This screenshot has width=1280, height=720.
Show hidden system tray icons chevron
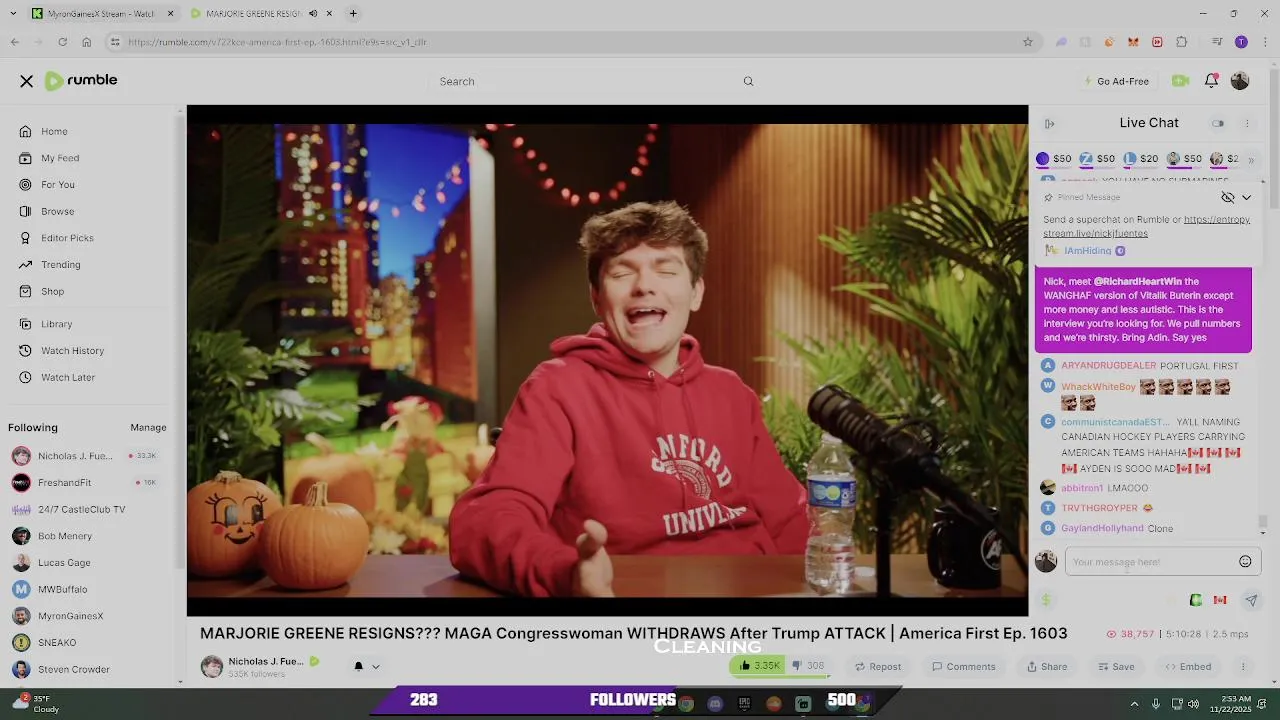[1134, 704]
